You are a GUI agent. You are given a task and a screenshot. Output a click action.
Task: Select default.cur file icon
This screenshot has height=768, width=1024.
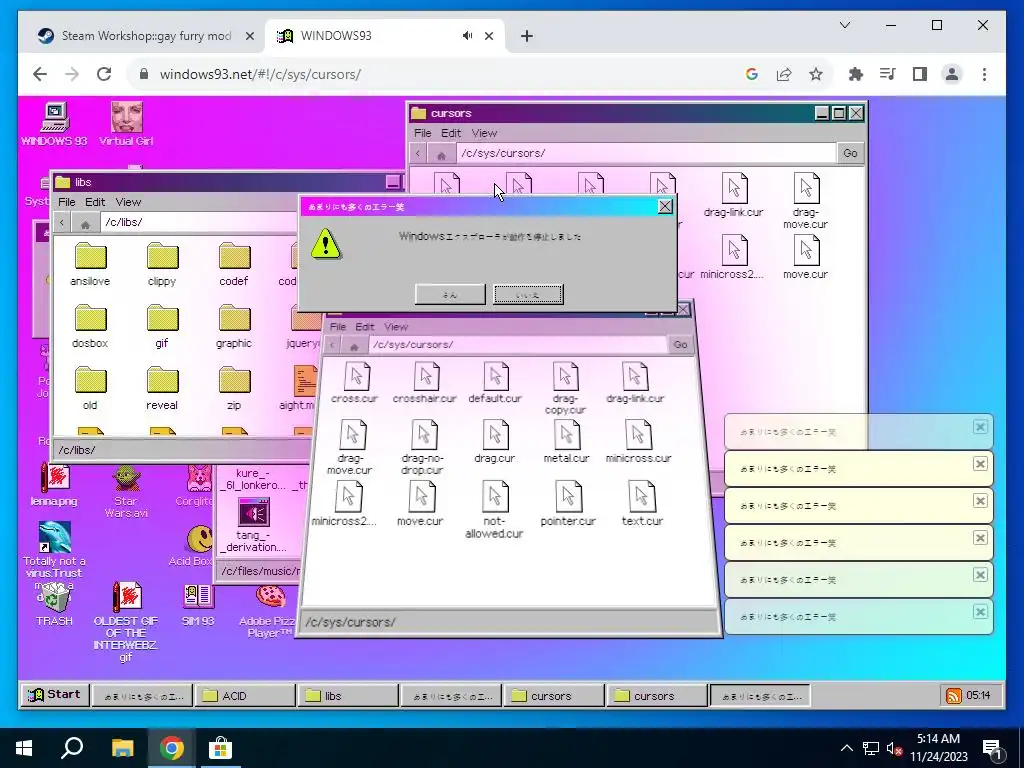pyautogui.click(x=494, y=383)
